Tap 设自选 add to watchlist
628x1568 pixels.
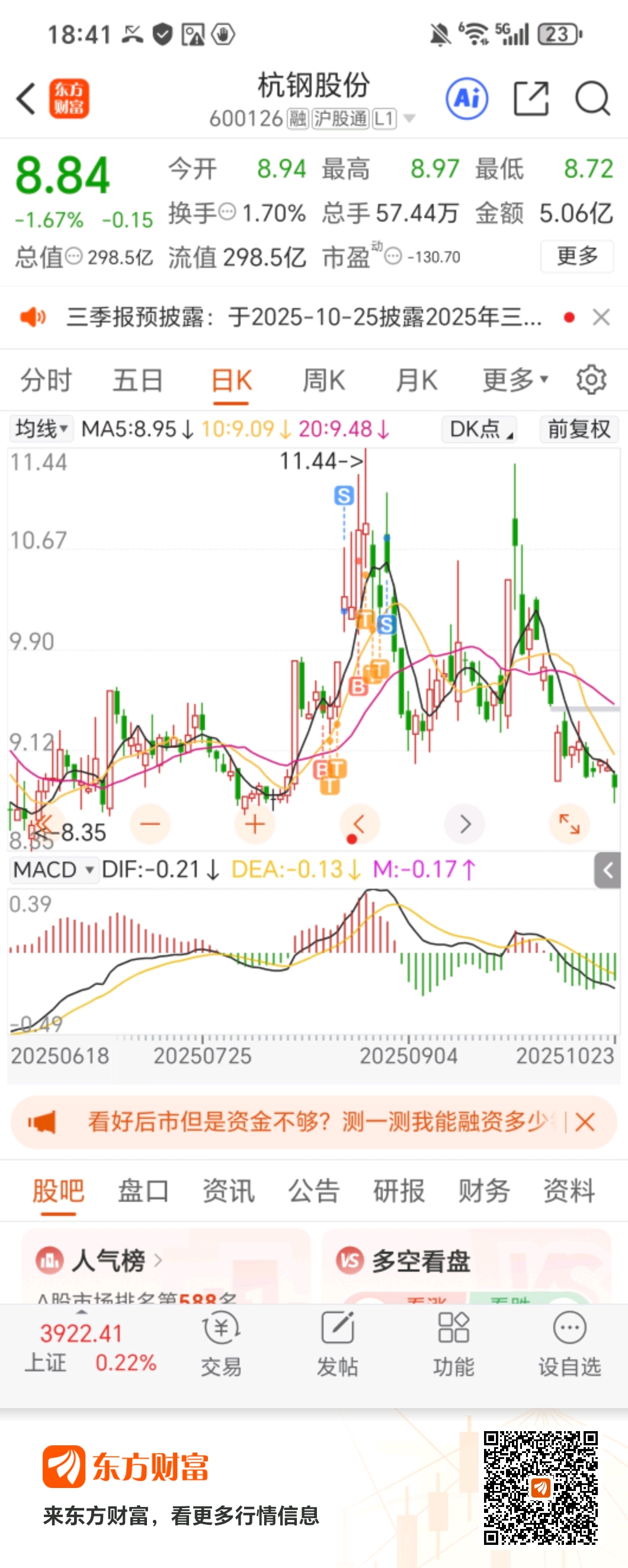click(x=569, y=1346)
